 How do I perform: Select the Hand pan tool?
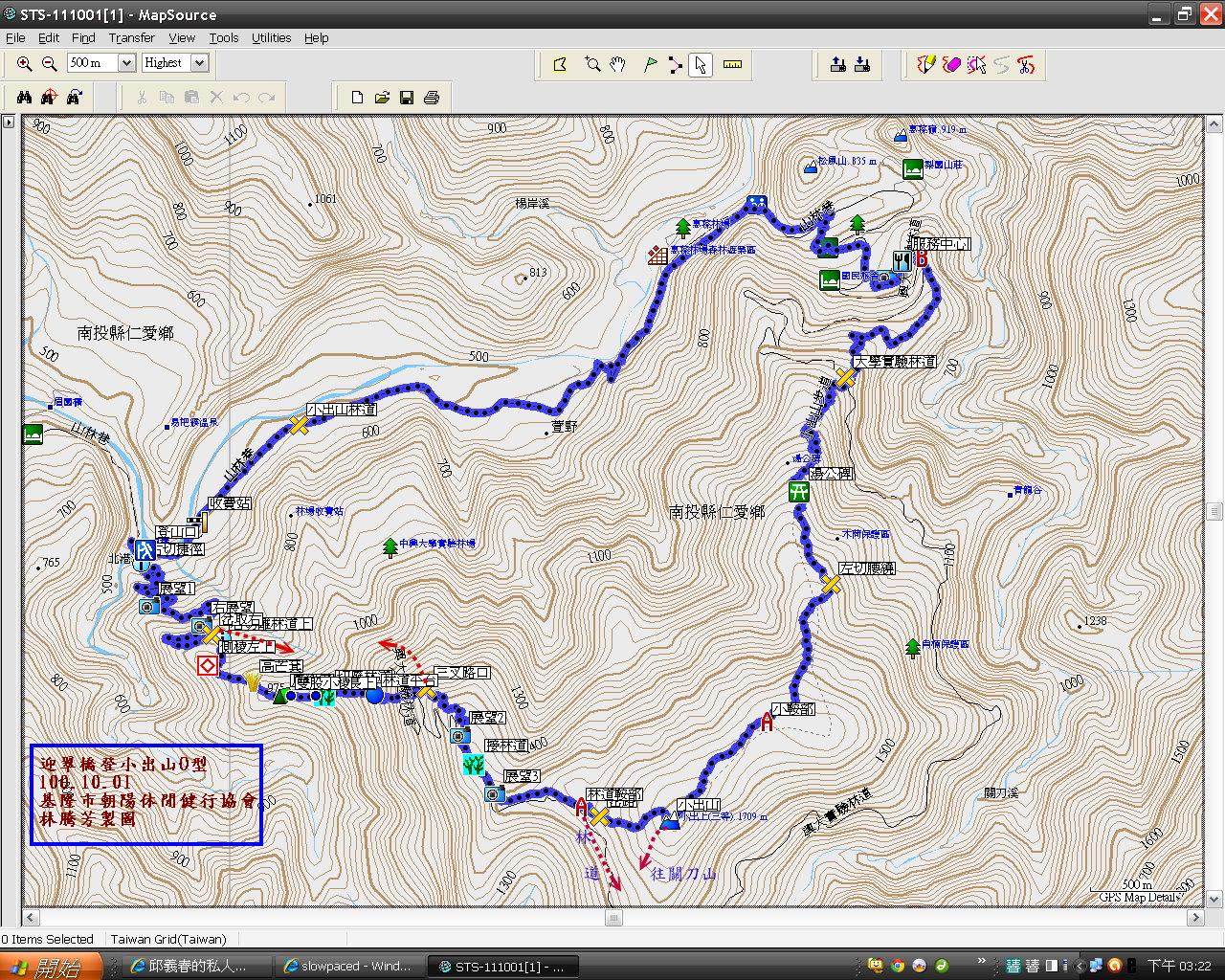coord(618,65)
